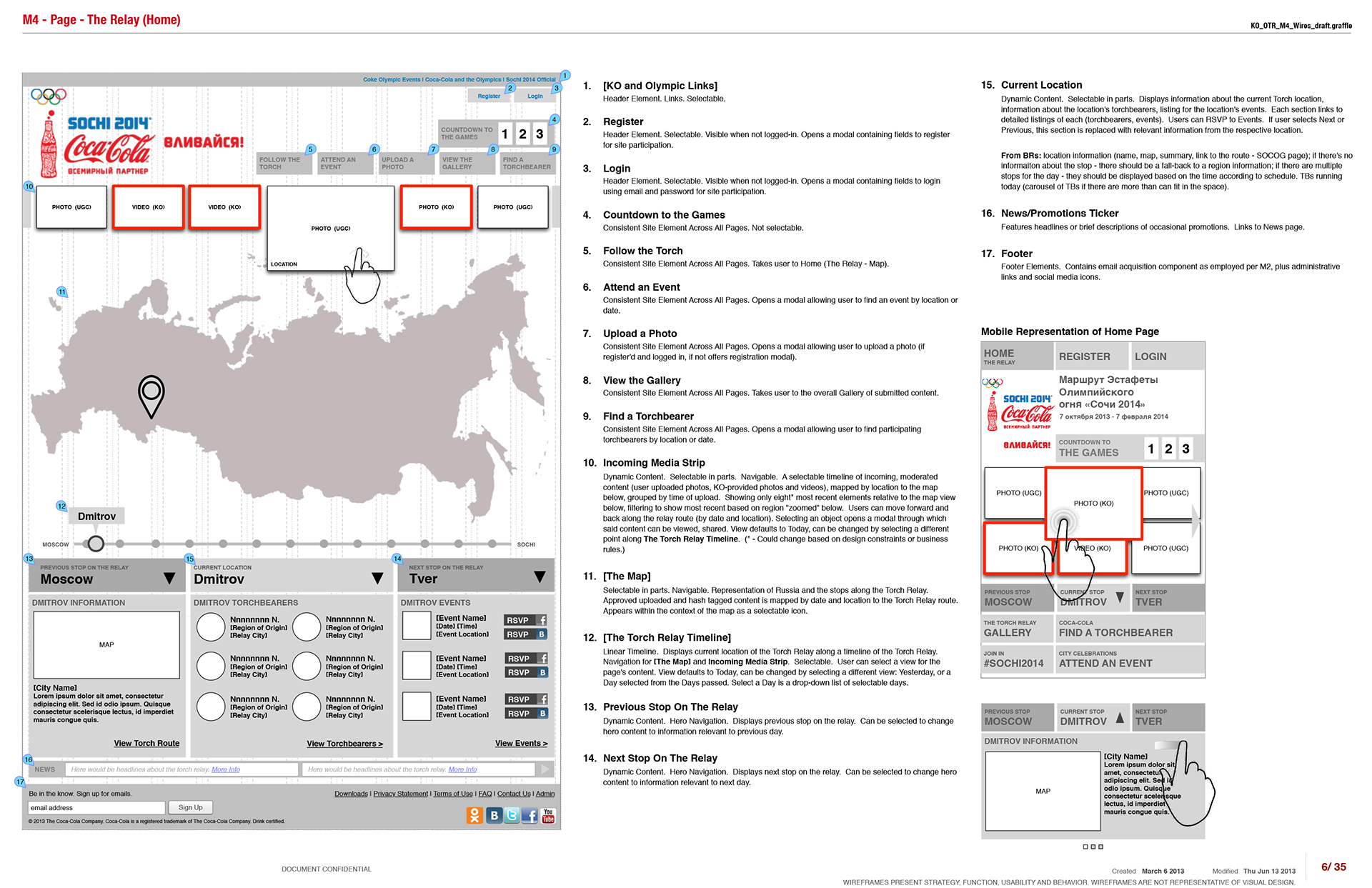Focus the email address input field

(96, 807)
